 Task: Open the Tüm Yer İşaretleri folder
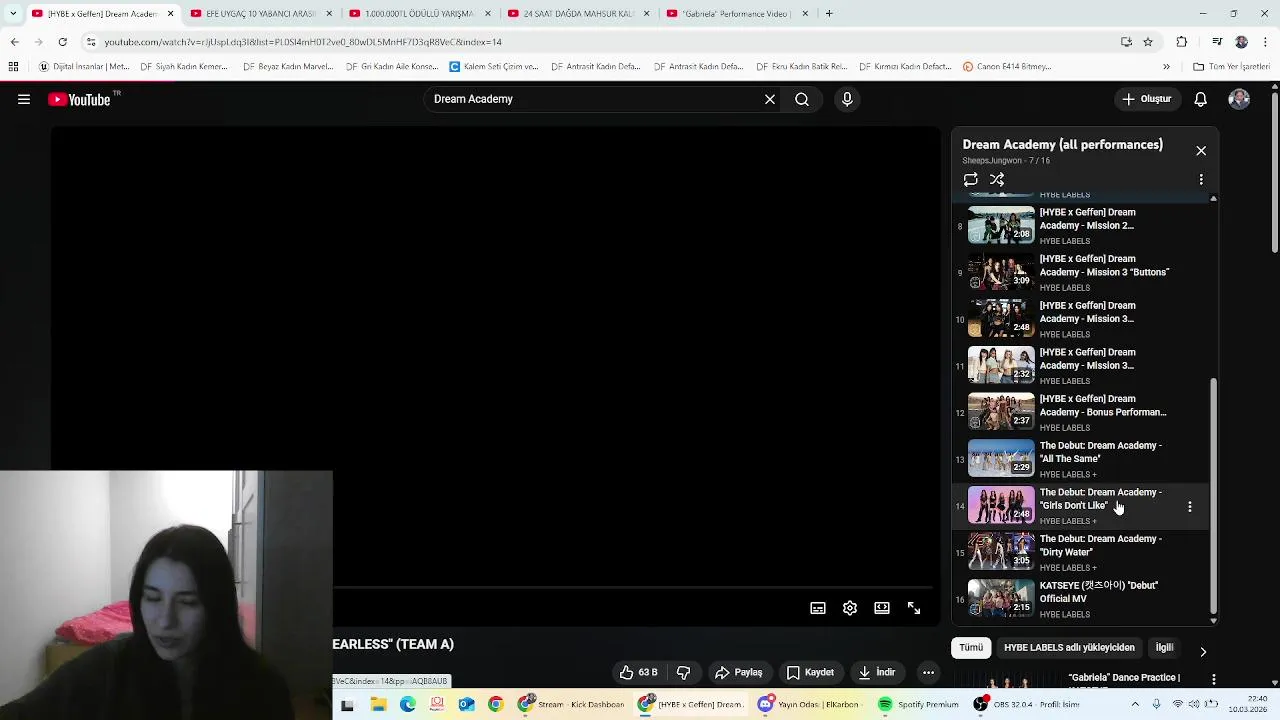click(x=1231, y=67)
